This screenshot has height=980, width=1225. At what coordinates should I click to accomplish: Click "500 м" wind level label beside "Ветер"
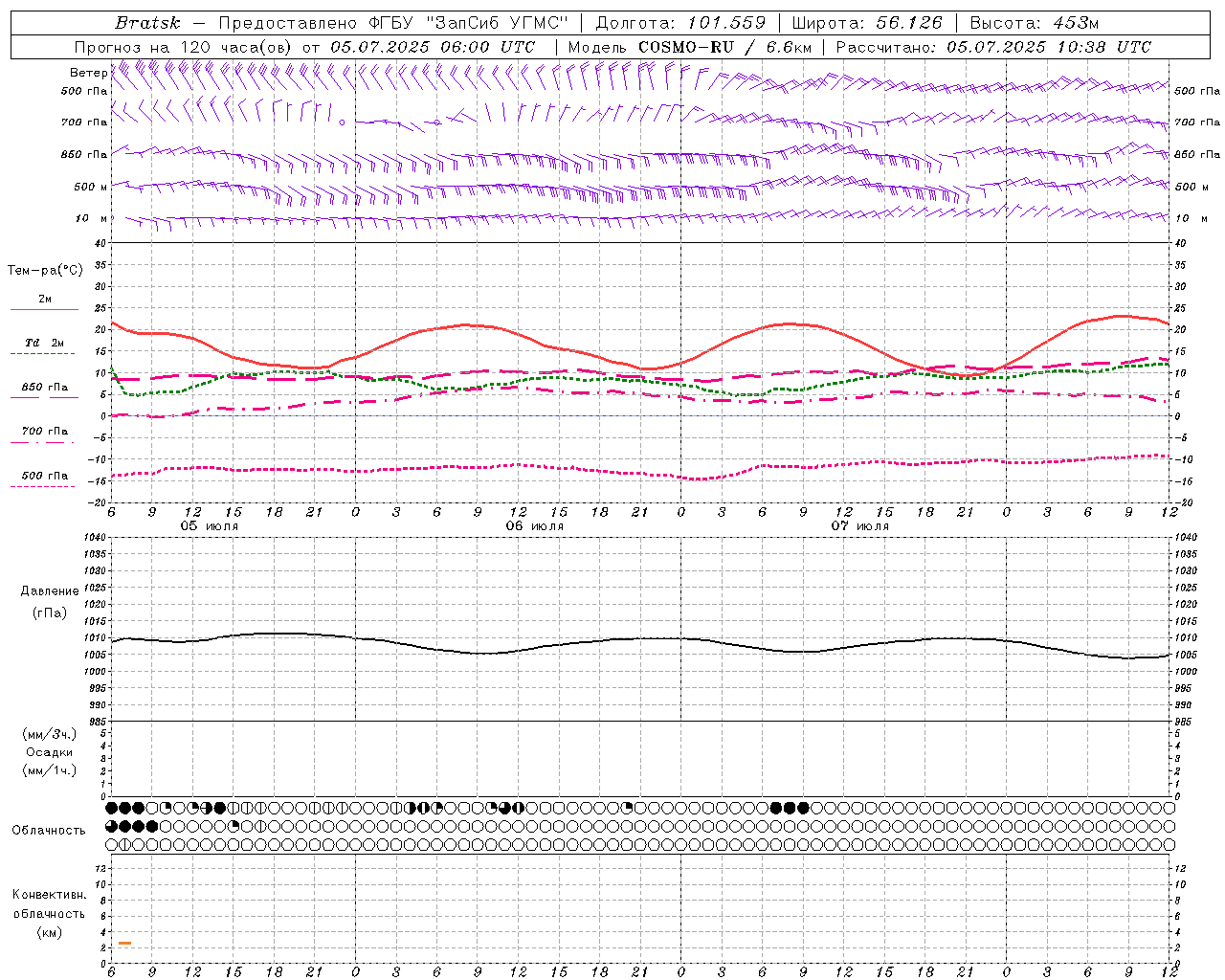[x=91, y=187]
